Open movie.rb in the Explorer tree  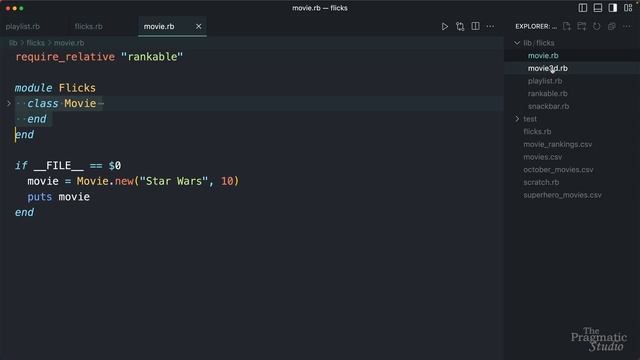pos(543,56)
